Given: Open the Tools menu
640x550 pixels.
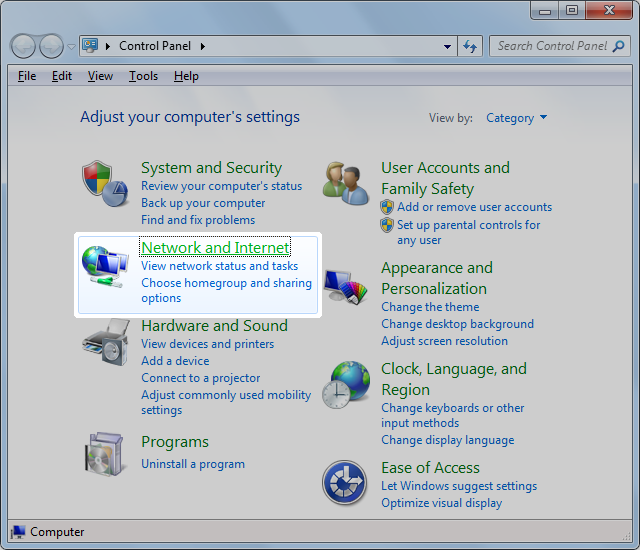Looking at the screenshot, I should tap(143, 76).
